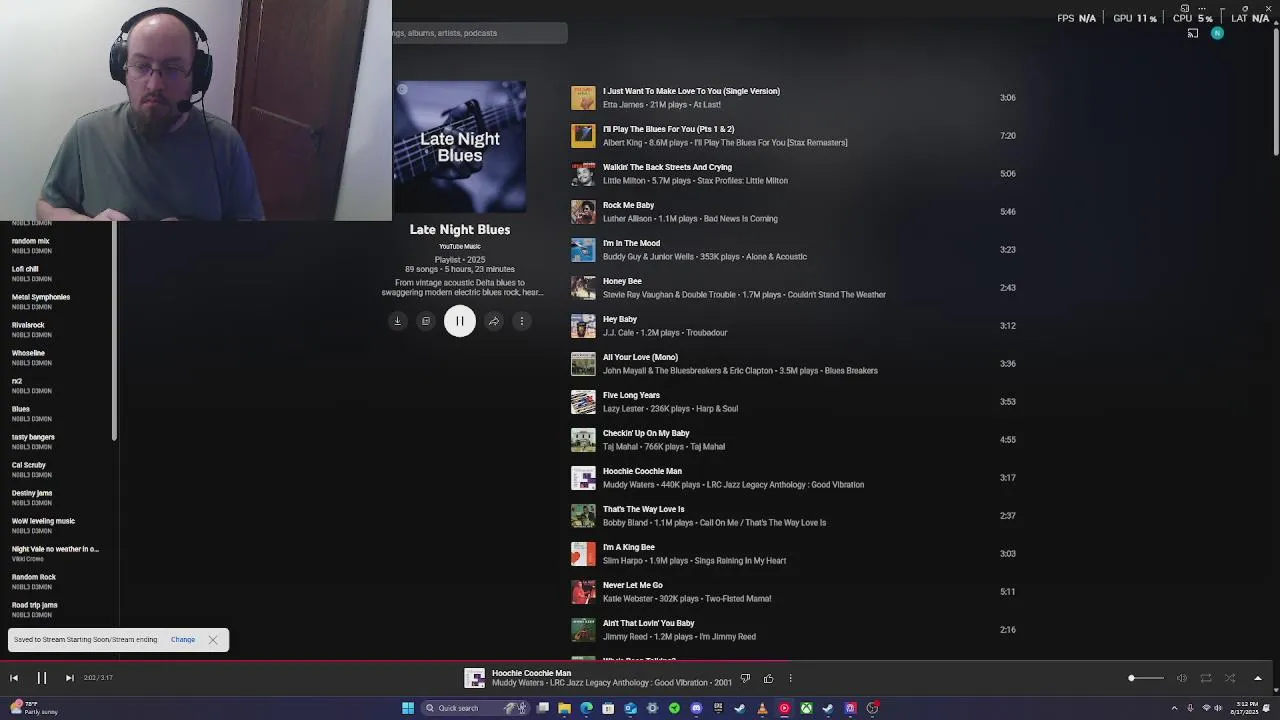This screenshot has height=720, width=1280.
Task: Open the Walkin' The Back Streets album thumbnail
Action: click(583, 174)
